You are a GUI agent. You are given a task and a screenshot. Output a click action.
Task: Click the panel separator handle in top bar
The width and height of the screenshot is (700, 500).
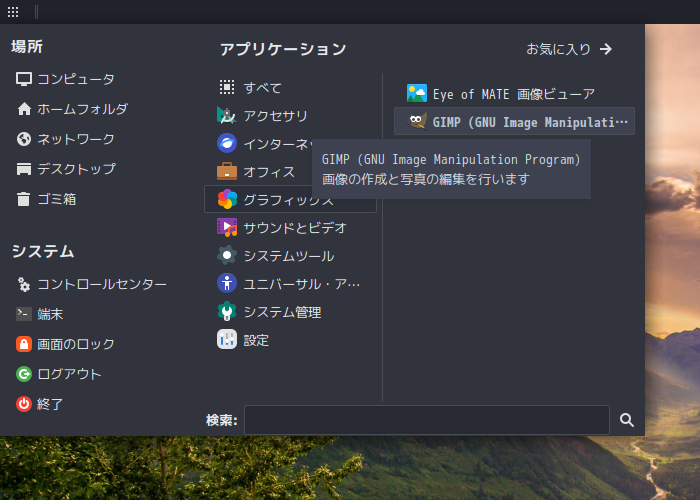point(36,12)
